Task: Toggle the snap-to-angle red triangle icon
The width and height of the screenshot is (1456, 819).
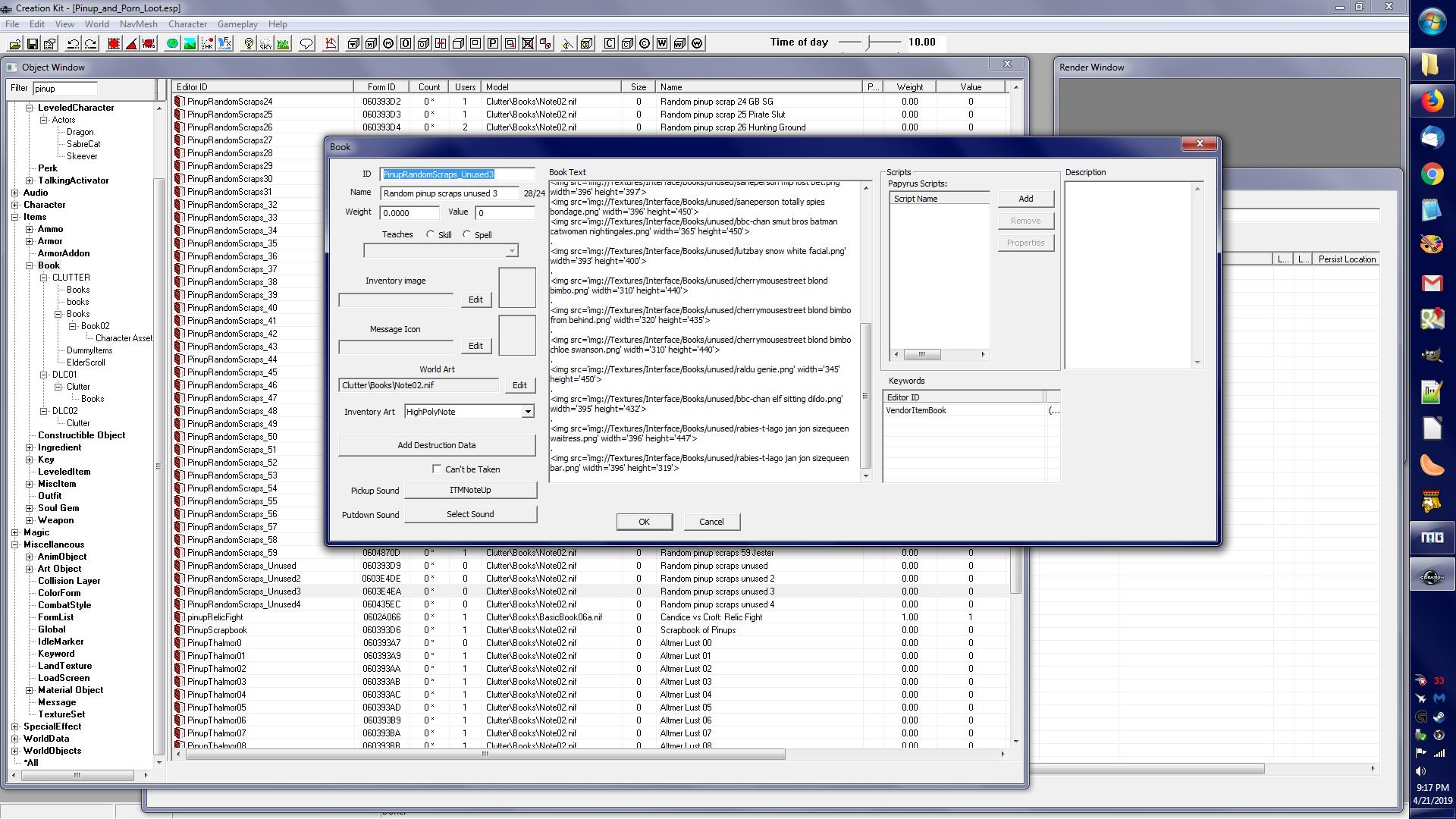Action: (131, 43)
